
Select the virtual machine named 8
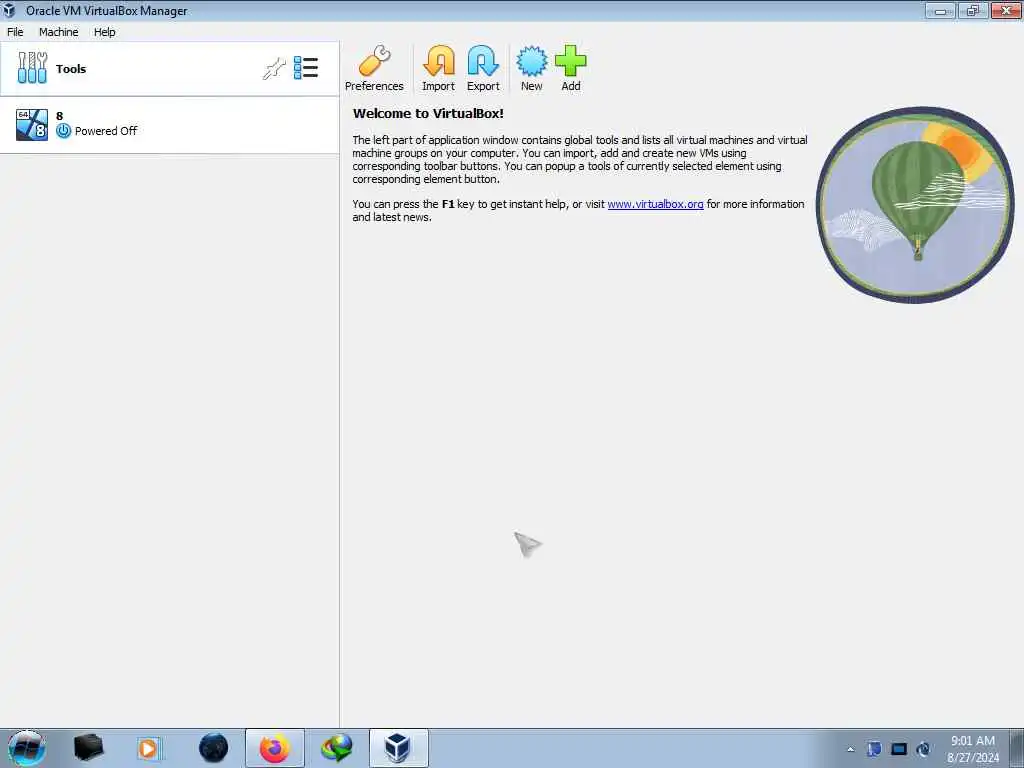pyautogui.click(x=170, y=125)
